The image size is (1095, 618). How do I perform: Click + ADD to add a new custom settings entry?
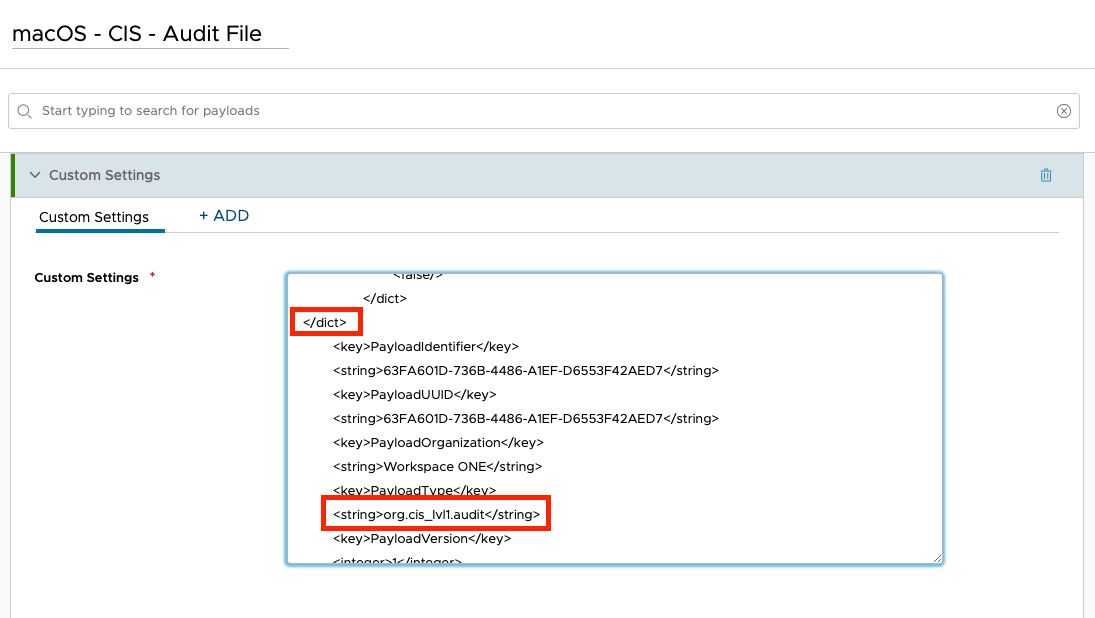tap(224, 215)
